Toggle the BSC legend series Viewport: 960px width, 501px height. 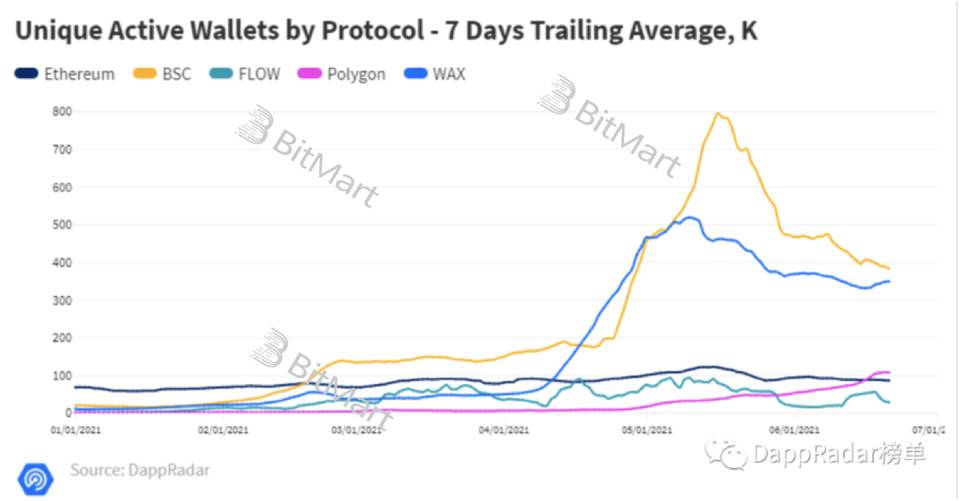[162, 74]
